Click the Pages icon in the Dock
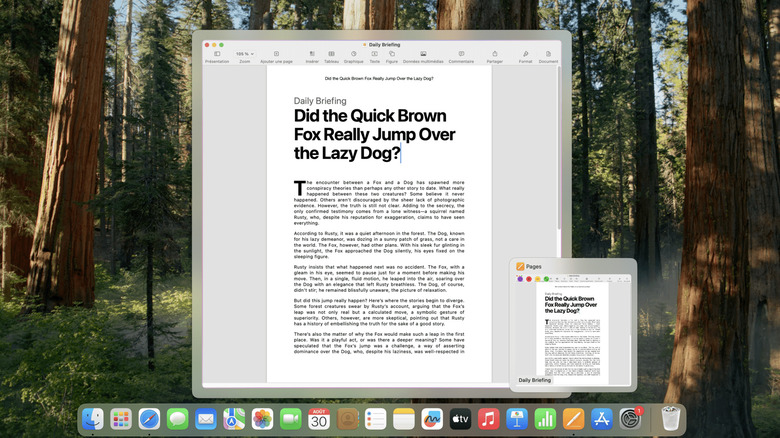 click(573, 419)
